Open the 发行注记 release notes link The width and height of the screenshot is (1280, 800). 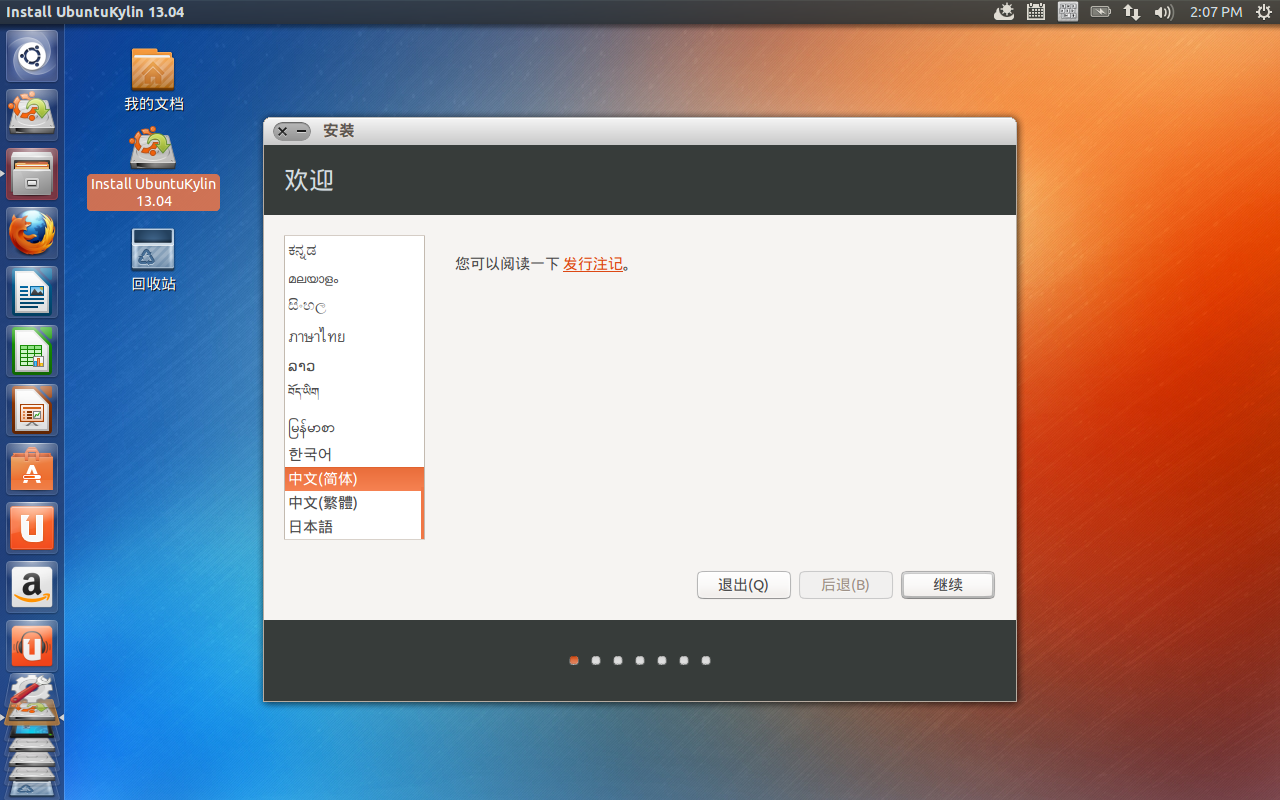point(593,264)
